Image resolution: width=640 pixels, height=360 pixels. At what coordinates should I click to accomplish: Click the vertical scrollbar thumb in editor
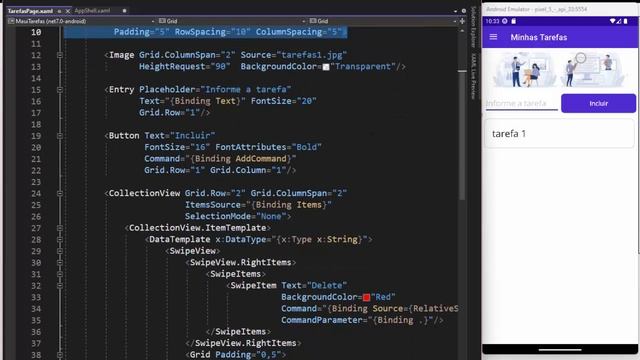[x=462, y=135]
